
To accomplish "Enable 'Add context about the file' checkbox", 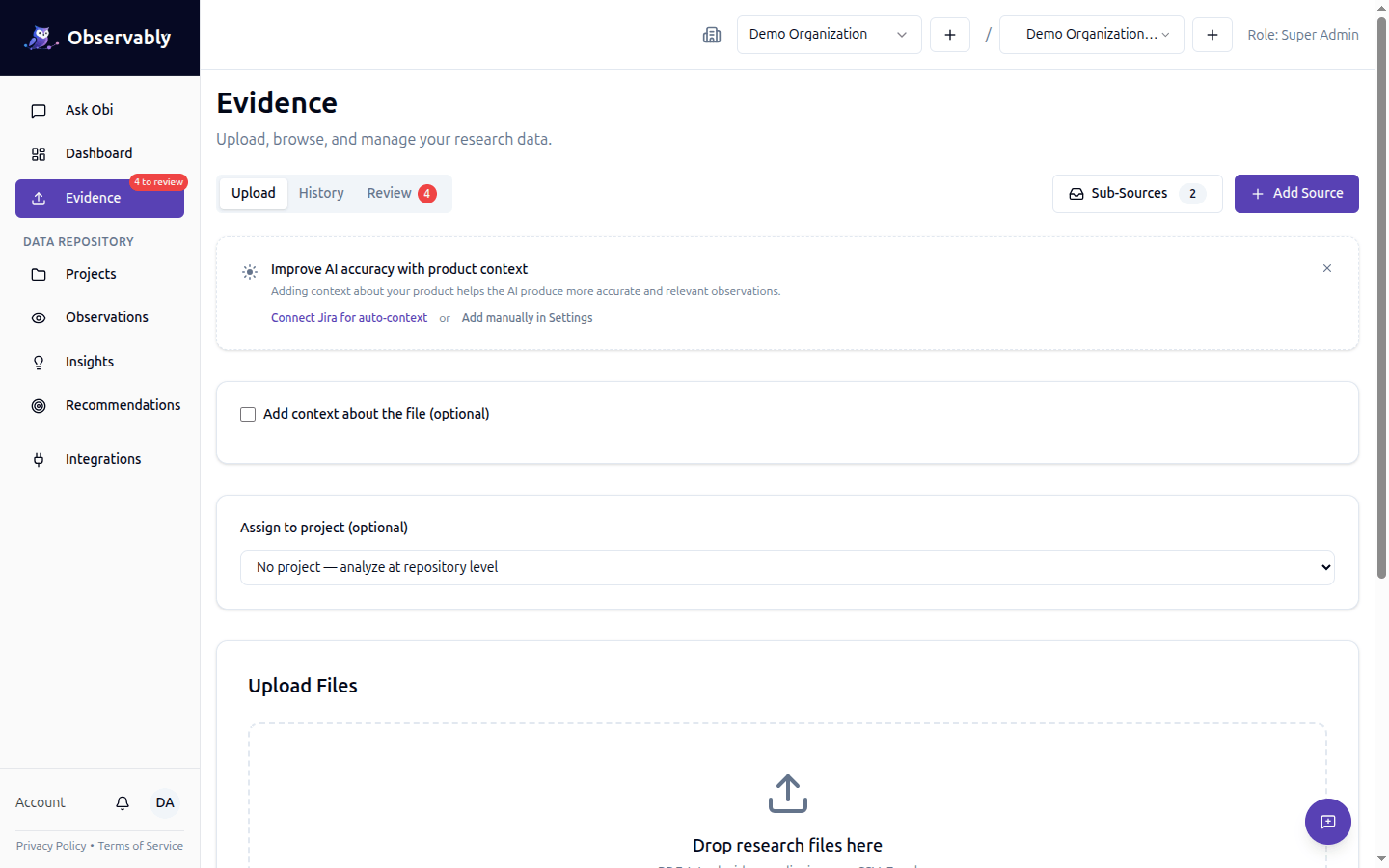I will [x=248, y=414].
